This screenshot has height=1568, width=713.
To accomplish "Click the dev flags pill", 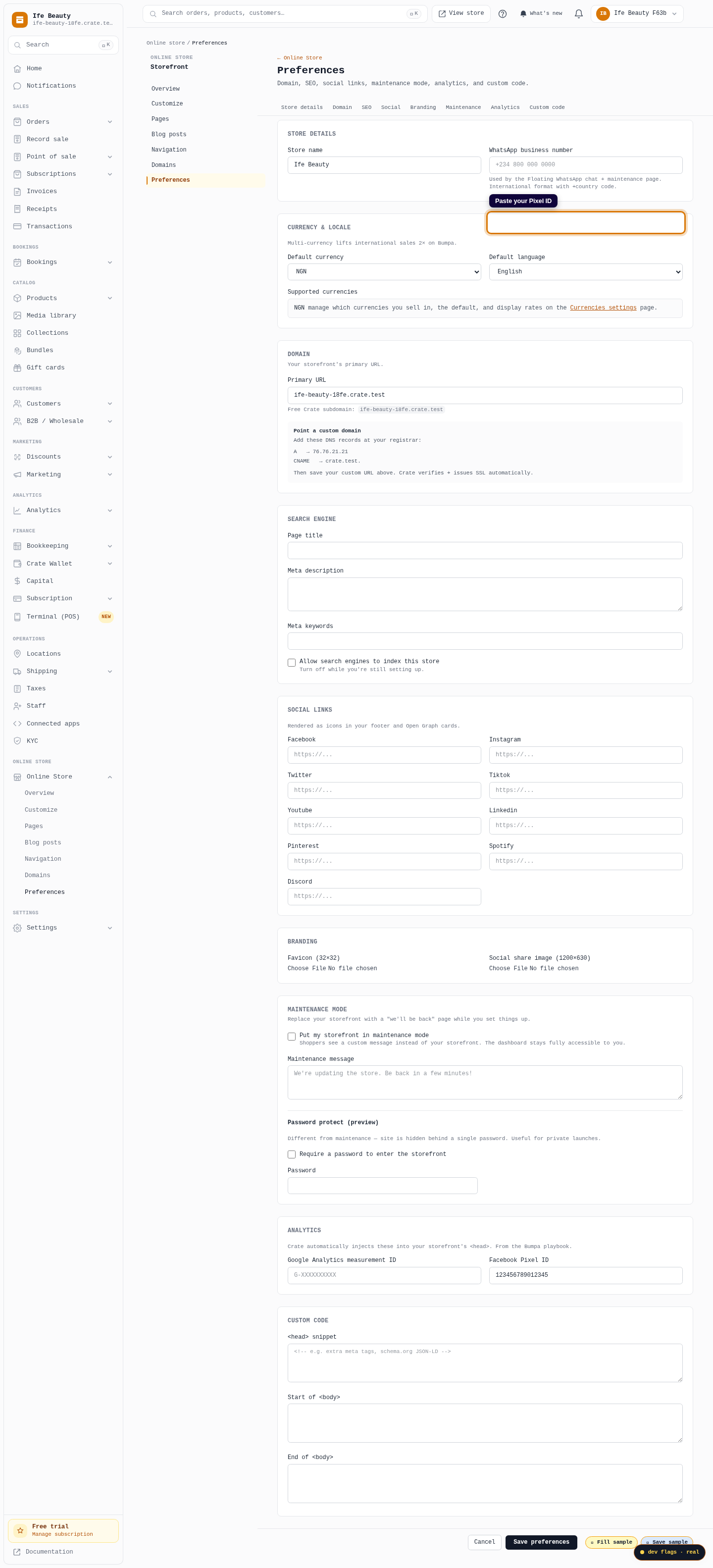I will coord(669,1552).
